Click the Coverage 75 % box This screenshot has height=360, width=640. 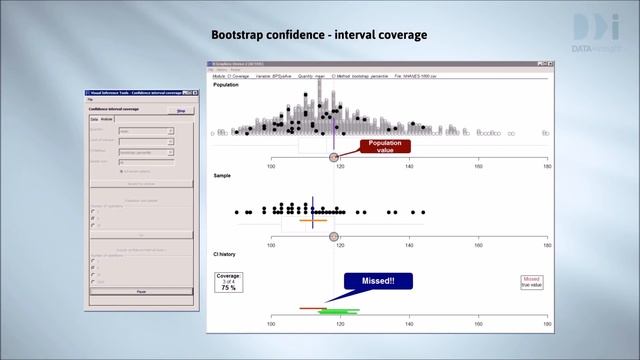point(229,282)
